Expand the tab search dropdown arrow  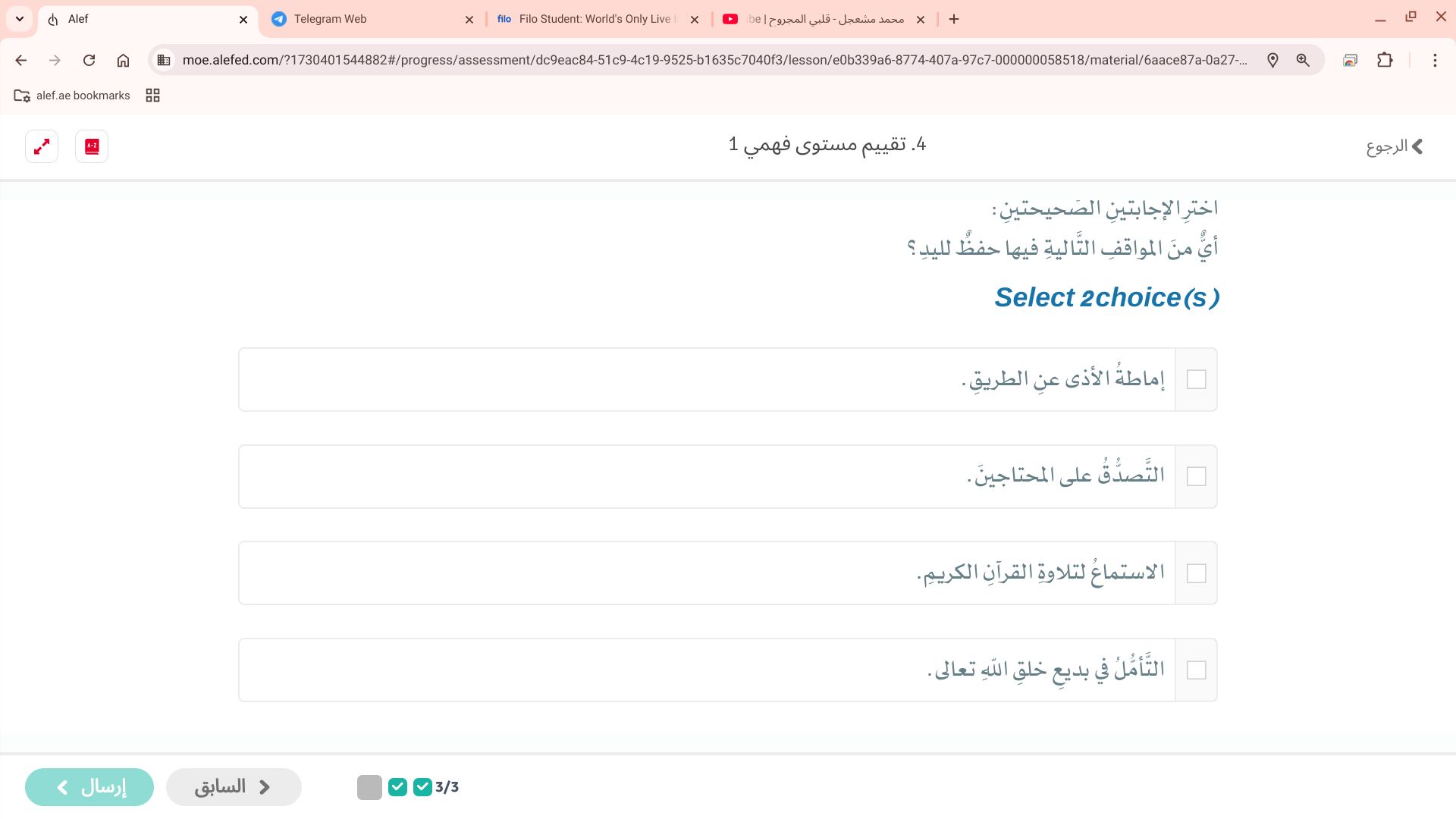tap(20, 19)
